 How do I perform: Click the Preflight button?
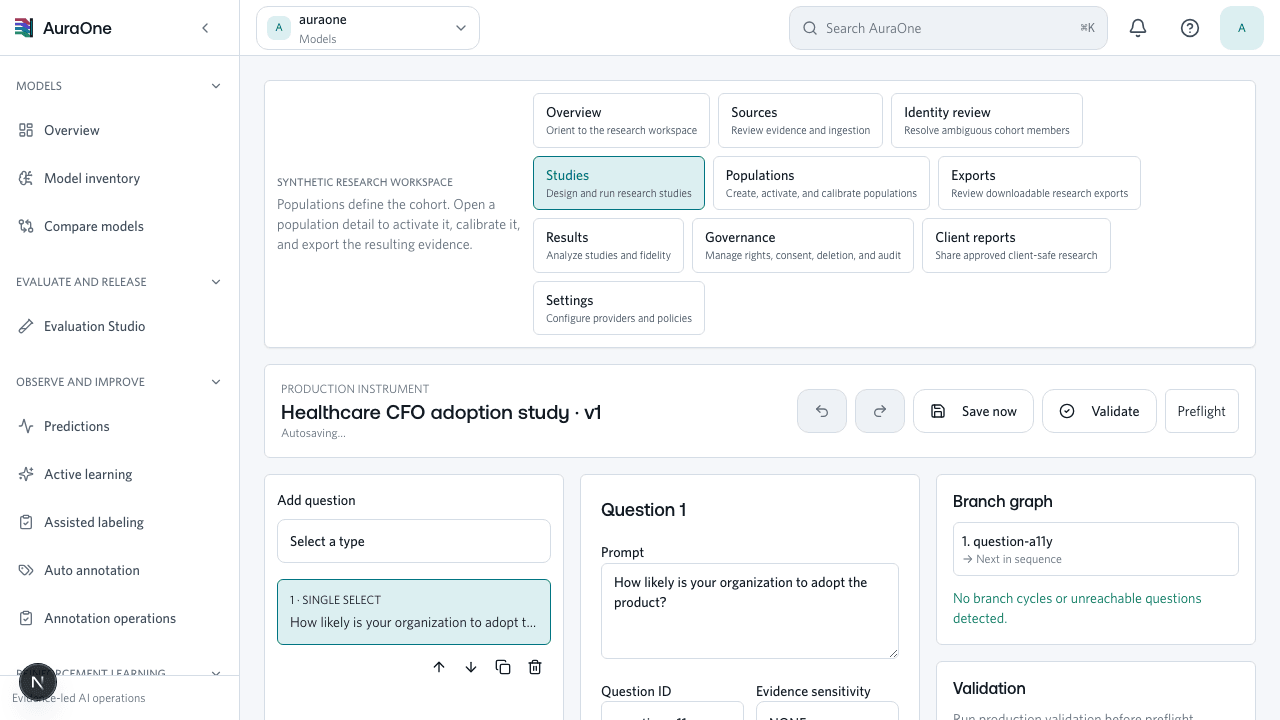pos(1202,411)
